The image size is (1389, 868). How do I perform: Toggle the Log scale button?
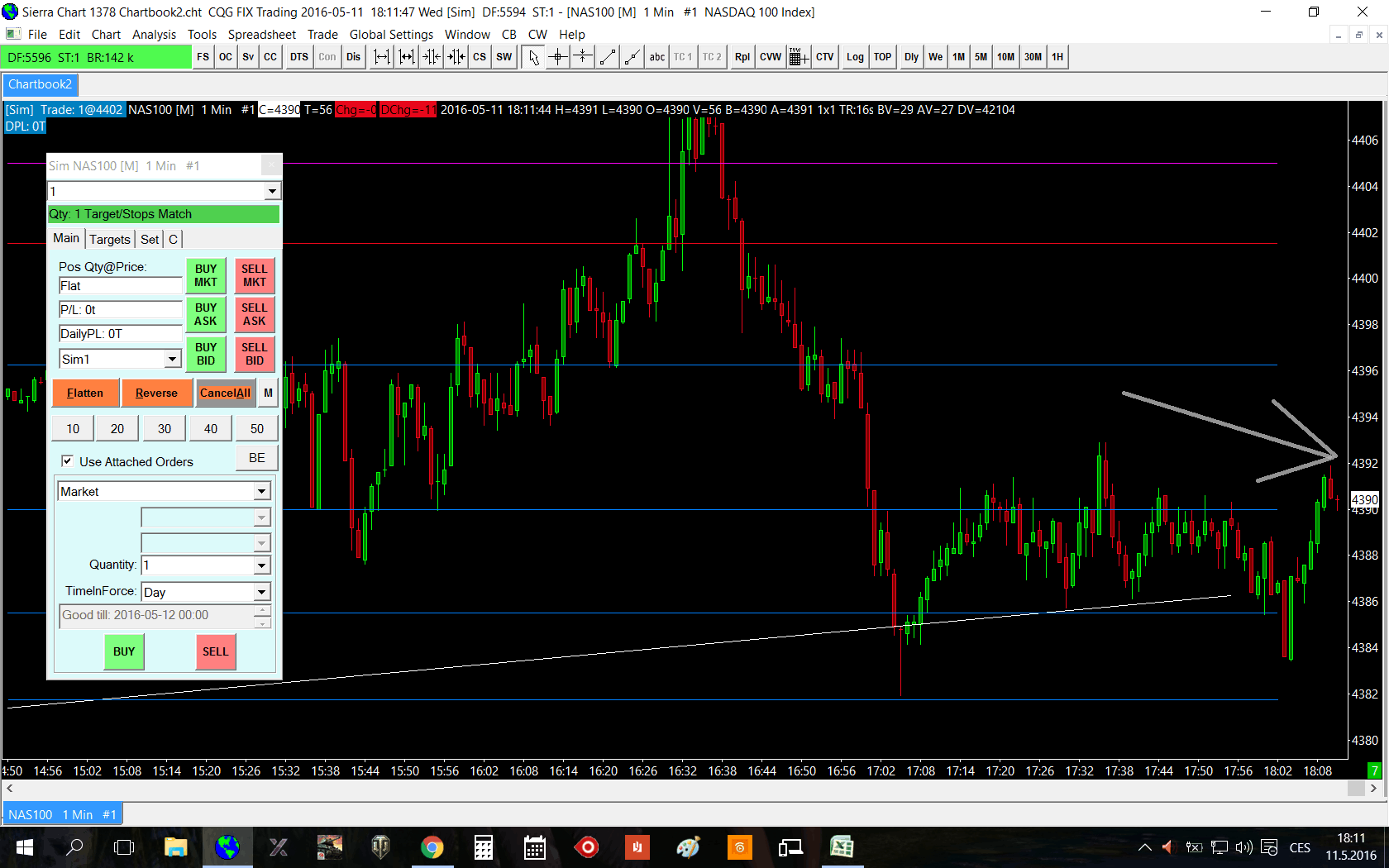tap(855, 57)
